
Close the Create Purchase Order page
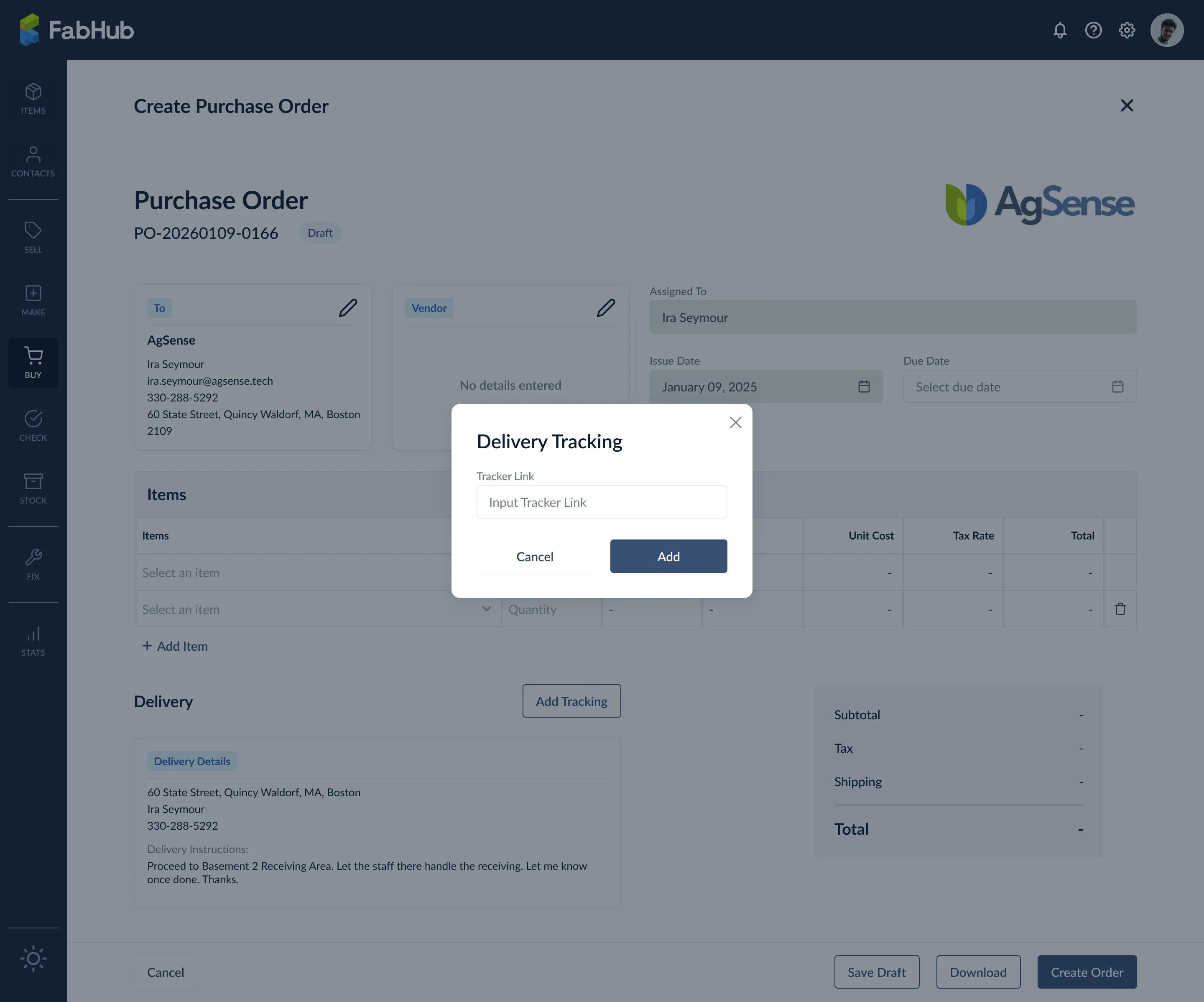(x=1127, y=105)
